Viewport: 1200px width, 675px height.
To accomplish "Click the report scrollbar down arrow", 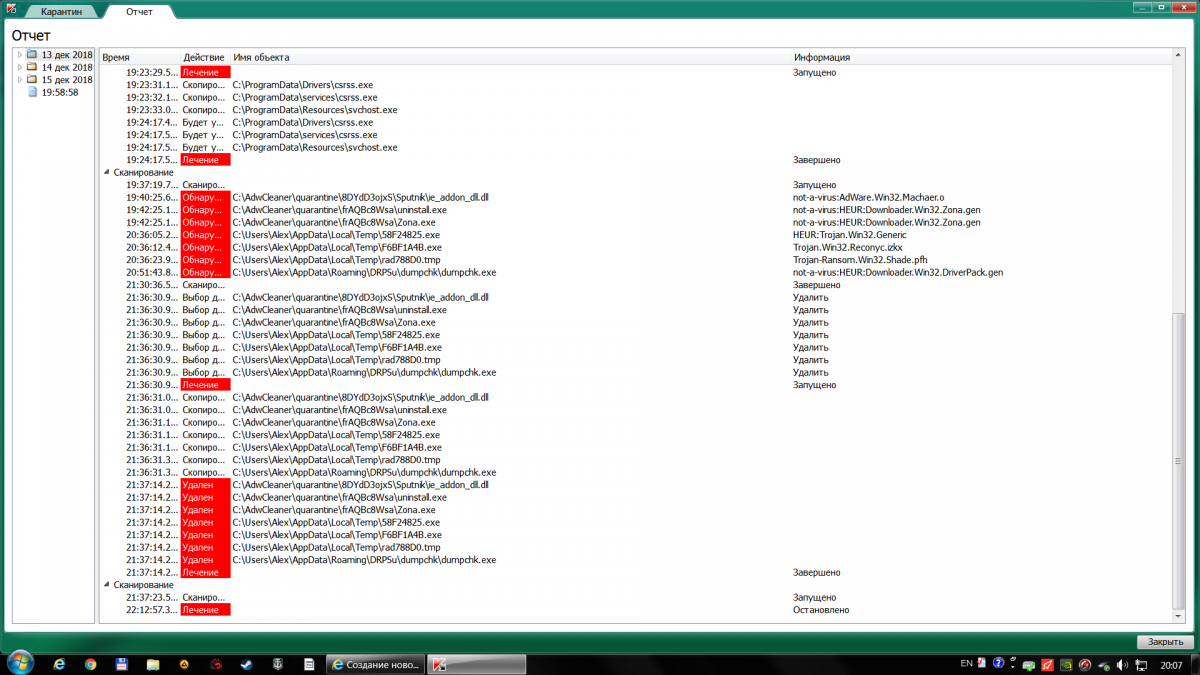I will point(1178,616).
